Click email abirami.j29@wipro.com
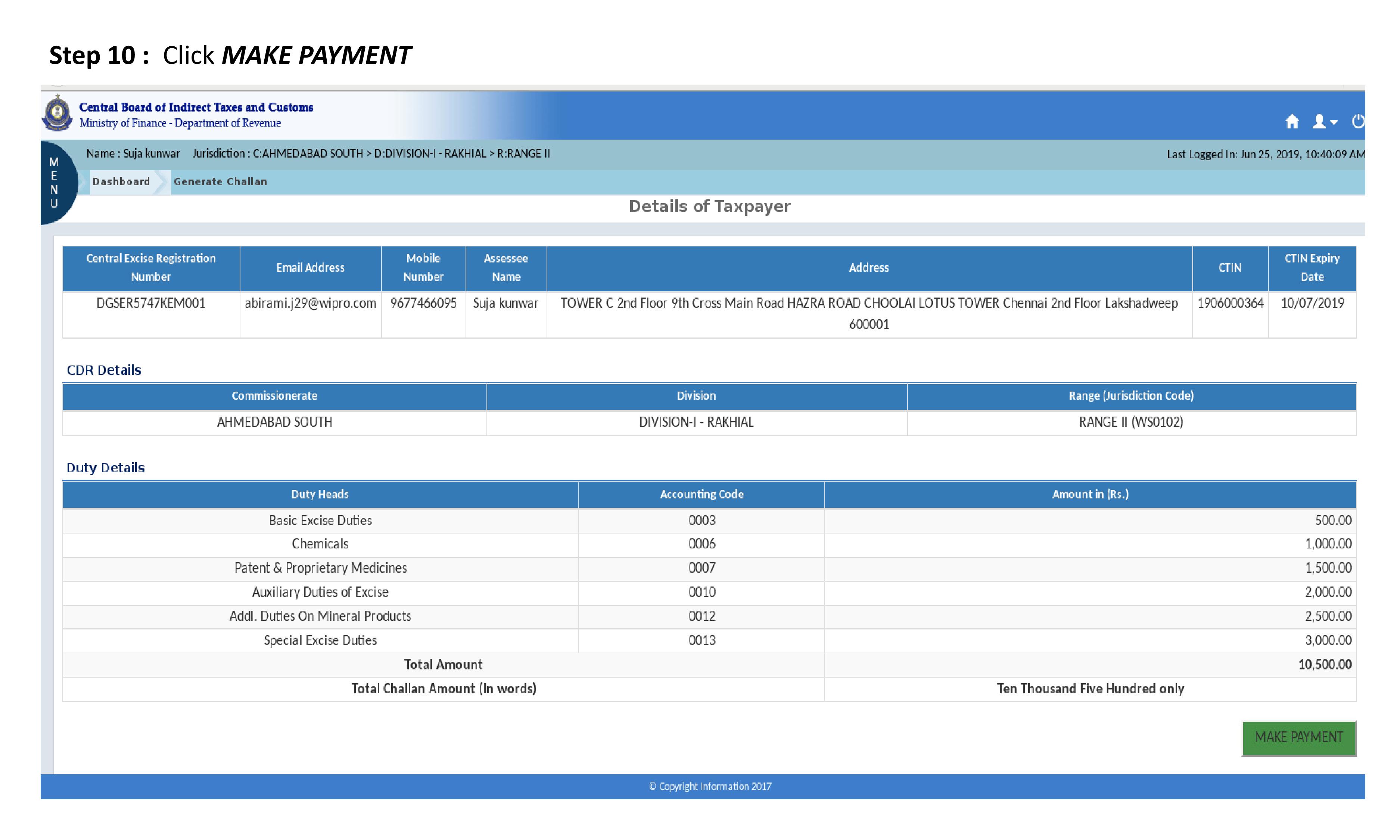The width and height of the screenshot is (1400, 840). (310, 304)
